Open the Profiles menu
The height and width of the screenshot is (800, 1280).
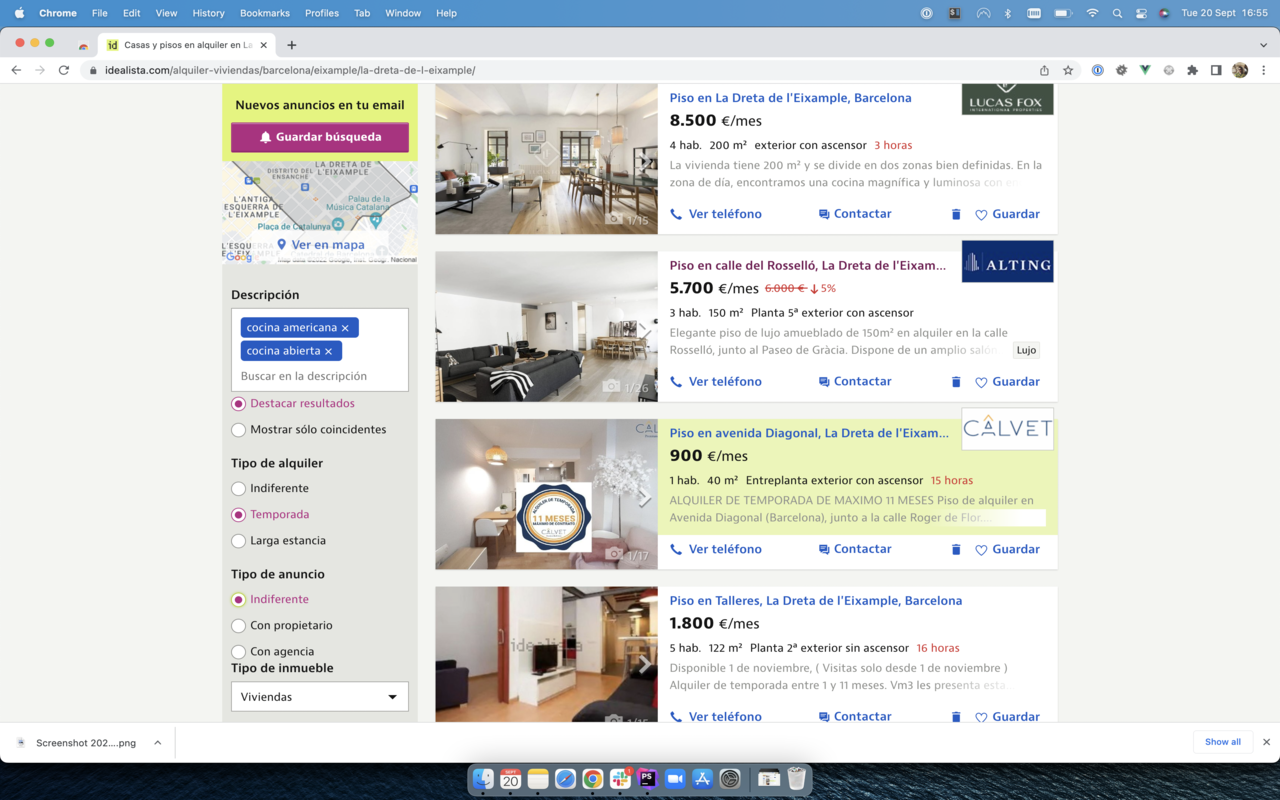pos(322,13)
